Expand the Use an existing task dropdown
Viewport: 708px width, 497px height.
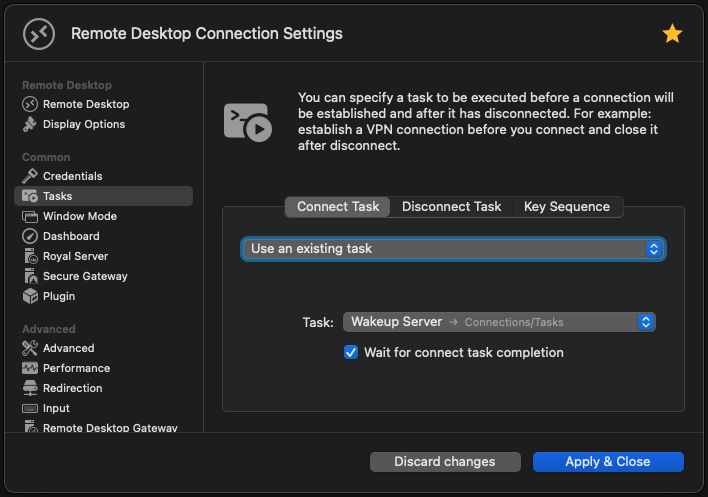click(x=453, y=248)
